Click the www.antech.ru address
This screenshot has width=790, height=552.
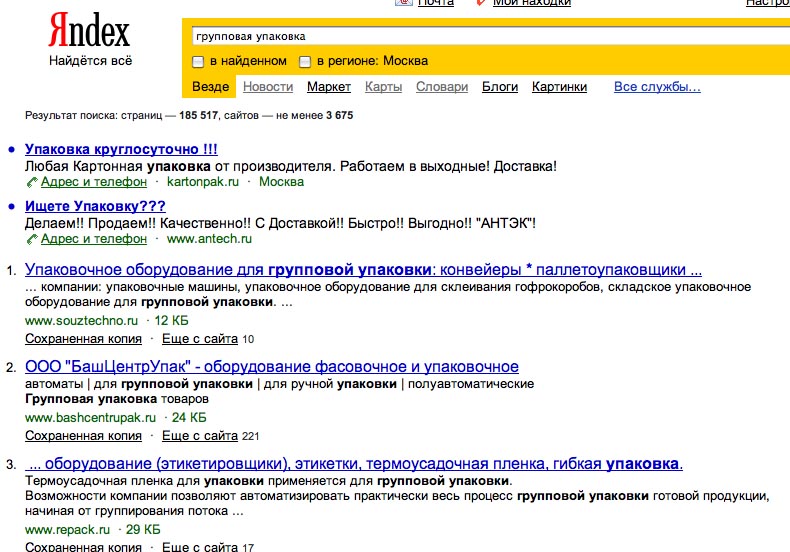coord(209,239)
